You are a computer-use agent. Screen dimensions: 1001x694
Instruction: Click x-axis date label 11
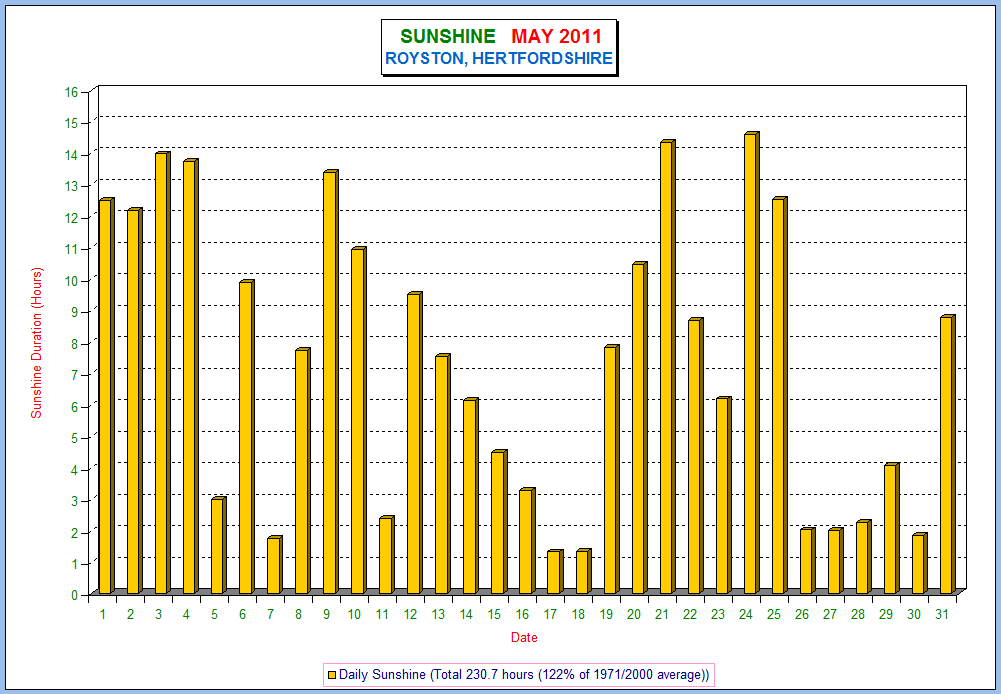click(382, 615)
